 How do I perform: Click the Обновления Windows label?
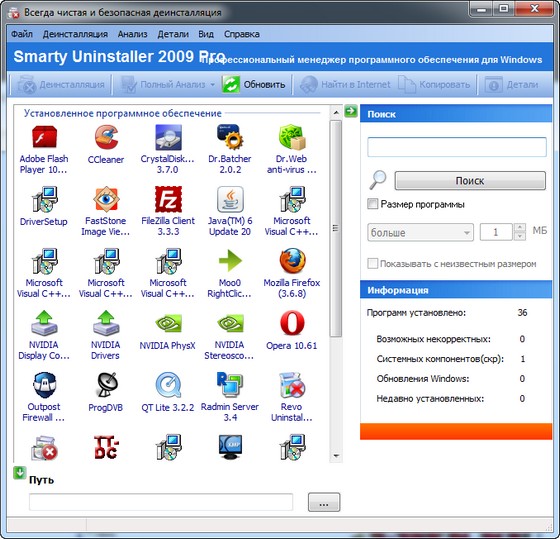(423, 379)
